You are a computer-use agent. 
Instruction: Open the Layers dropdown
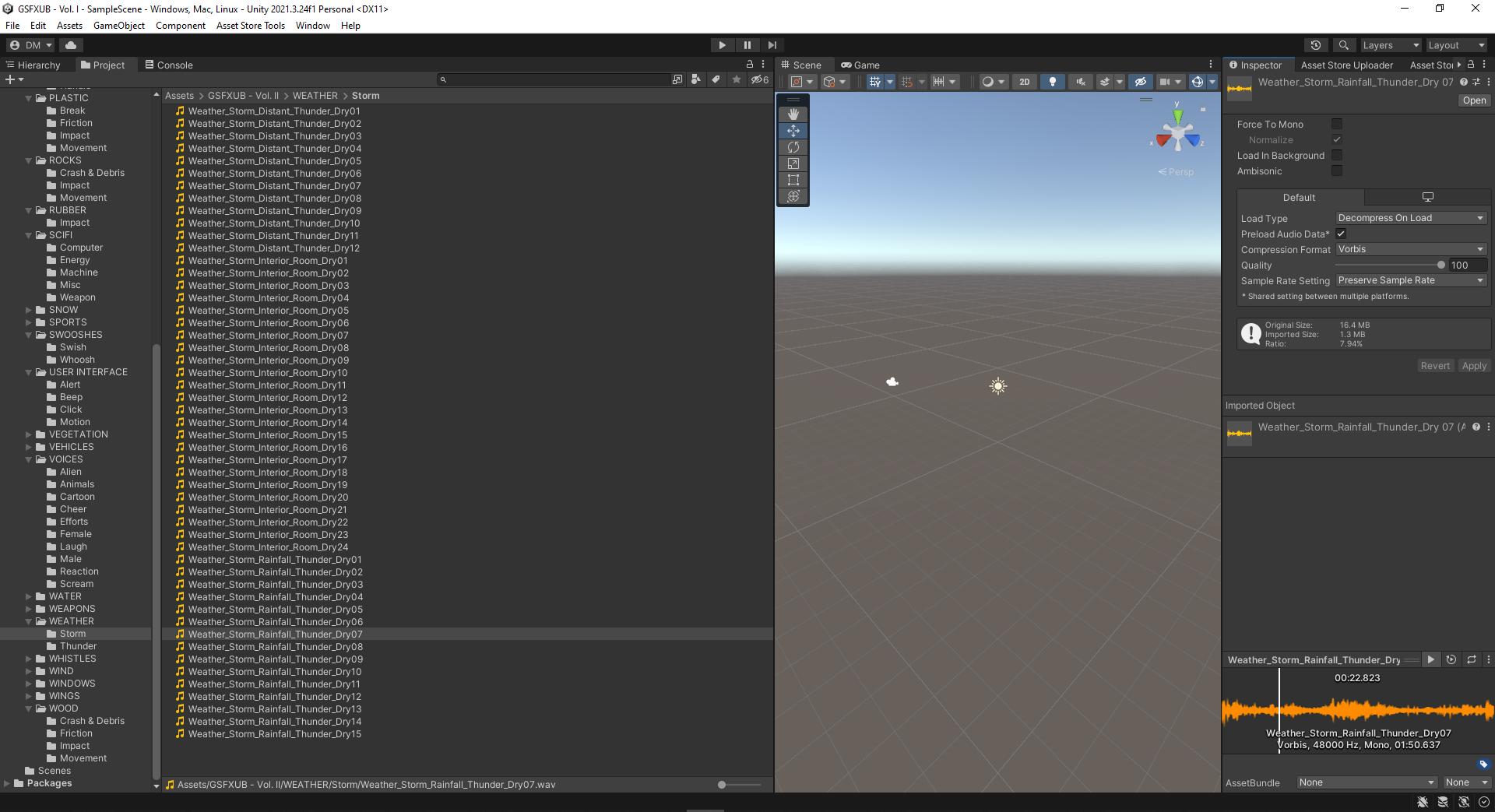[x=1391, y=45]
